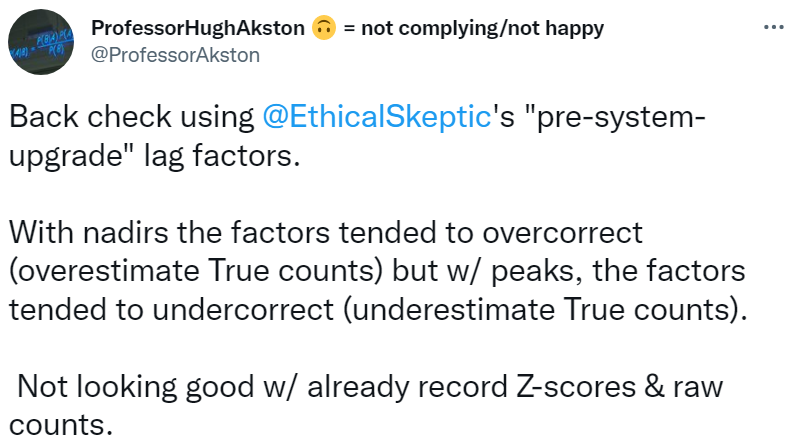
Task: Click the "Back check using" opening words
Action: tap(131, 118)
